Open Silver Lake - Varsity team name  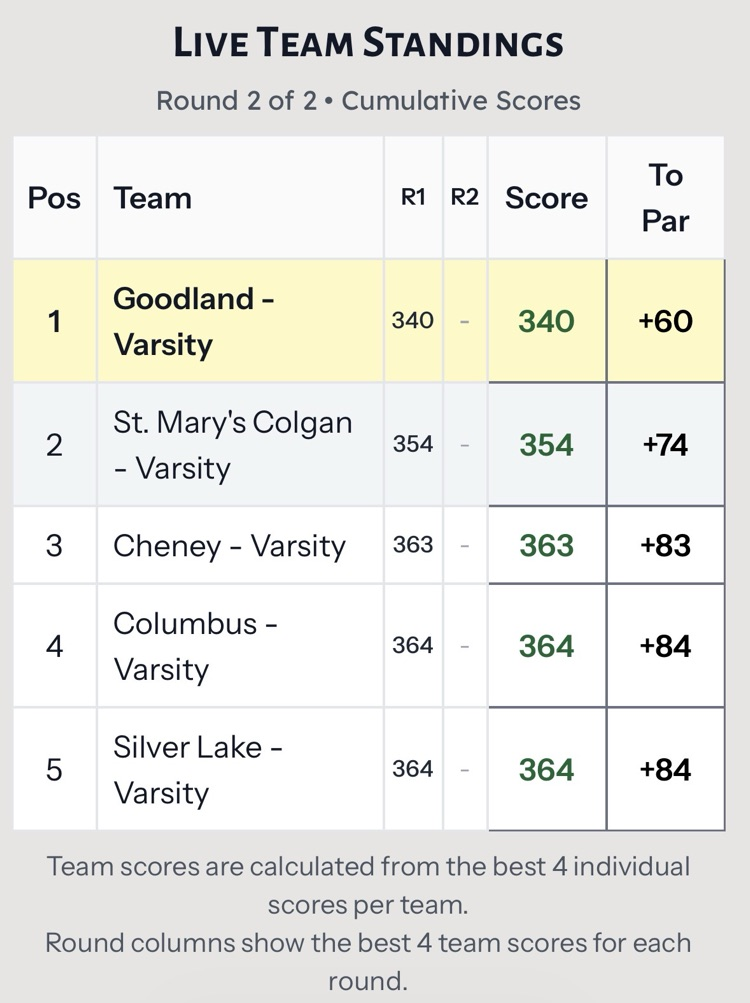[197, 769]
